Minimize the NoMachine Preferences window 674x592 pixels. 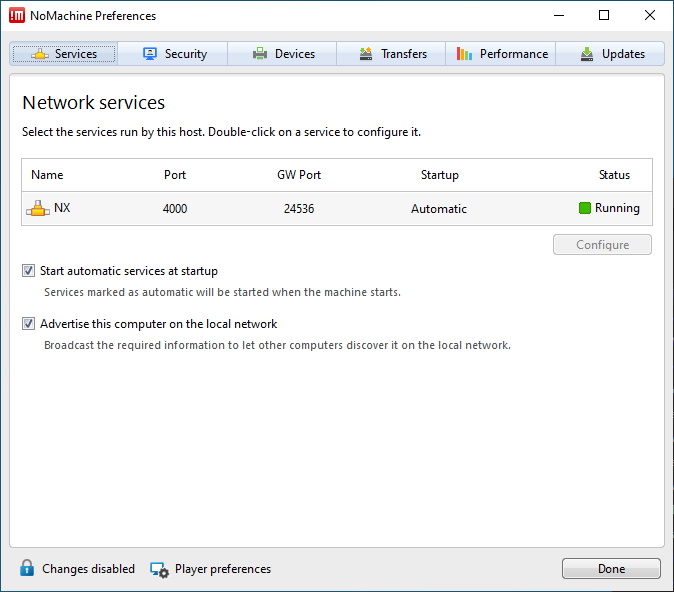pos(559,15)
